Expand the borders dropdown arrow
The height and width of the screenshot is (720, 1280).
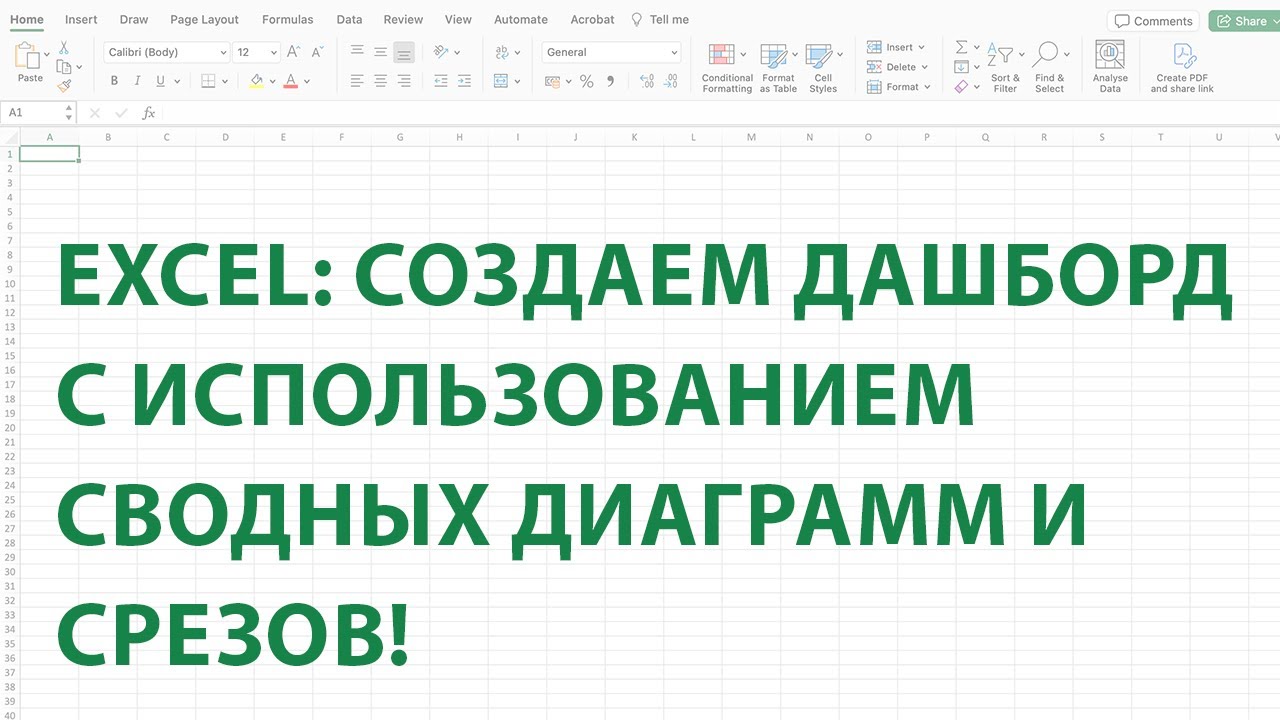[x=223, y=82]
